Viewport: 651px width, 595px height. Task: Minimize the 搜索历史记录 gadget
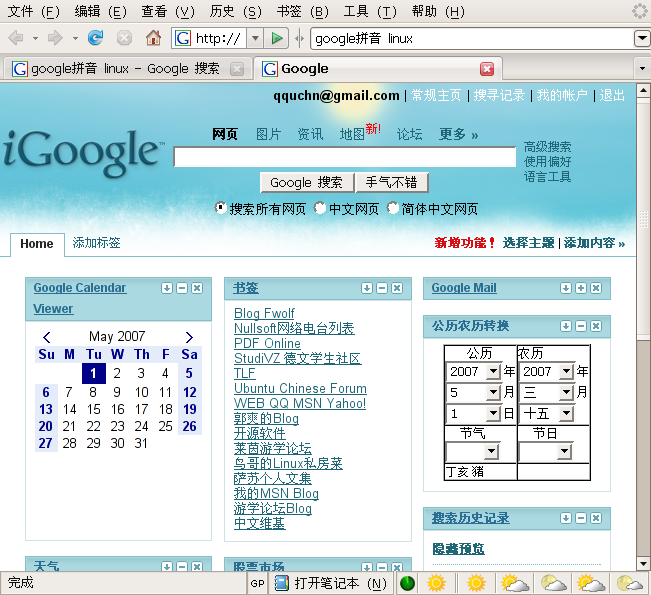coord(581,518)
